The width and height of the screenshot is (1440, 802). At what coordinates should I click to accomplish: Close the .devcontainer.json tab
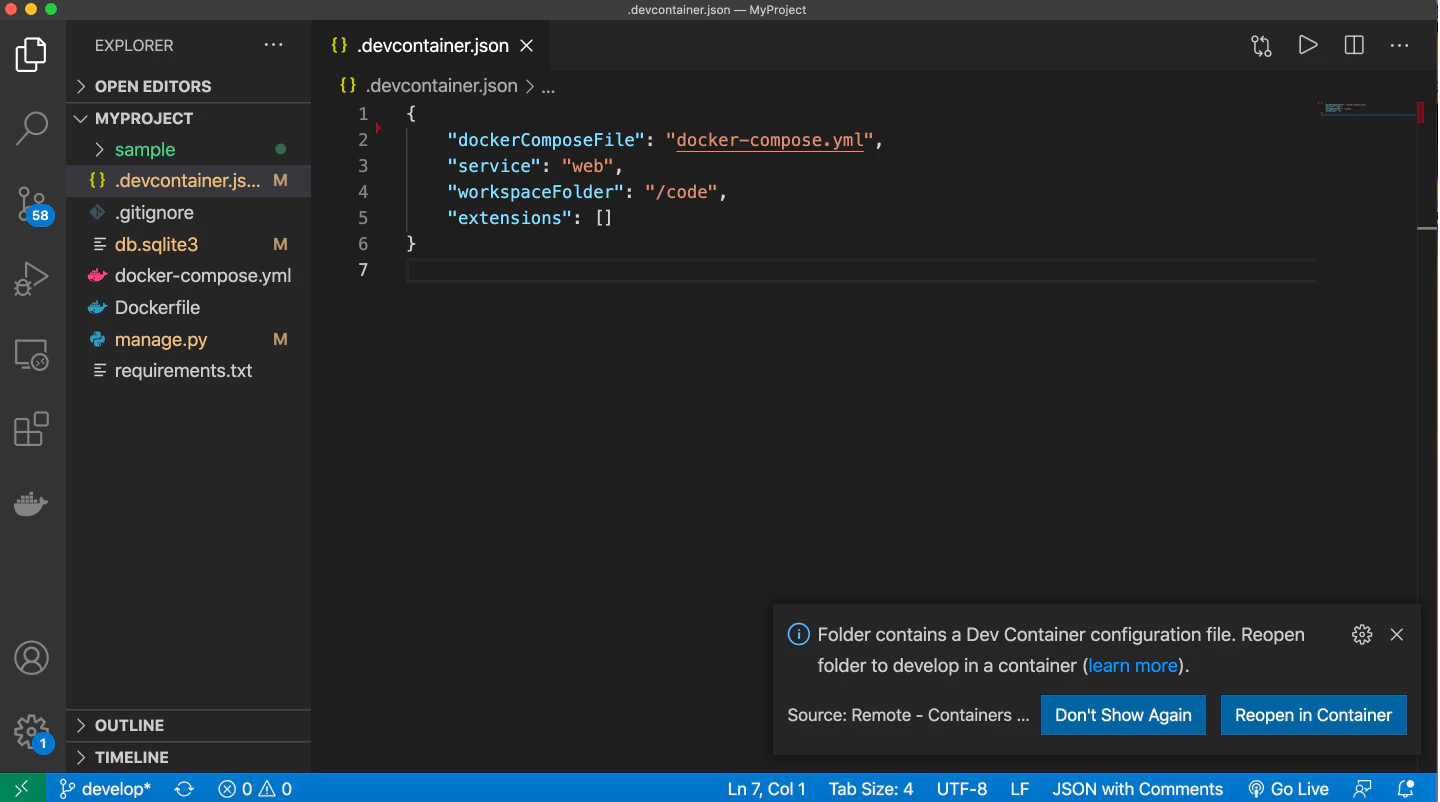[527, 46]
